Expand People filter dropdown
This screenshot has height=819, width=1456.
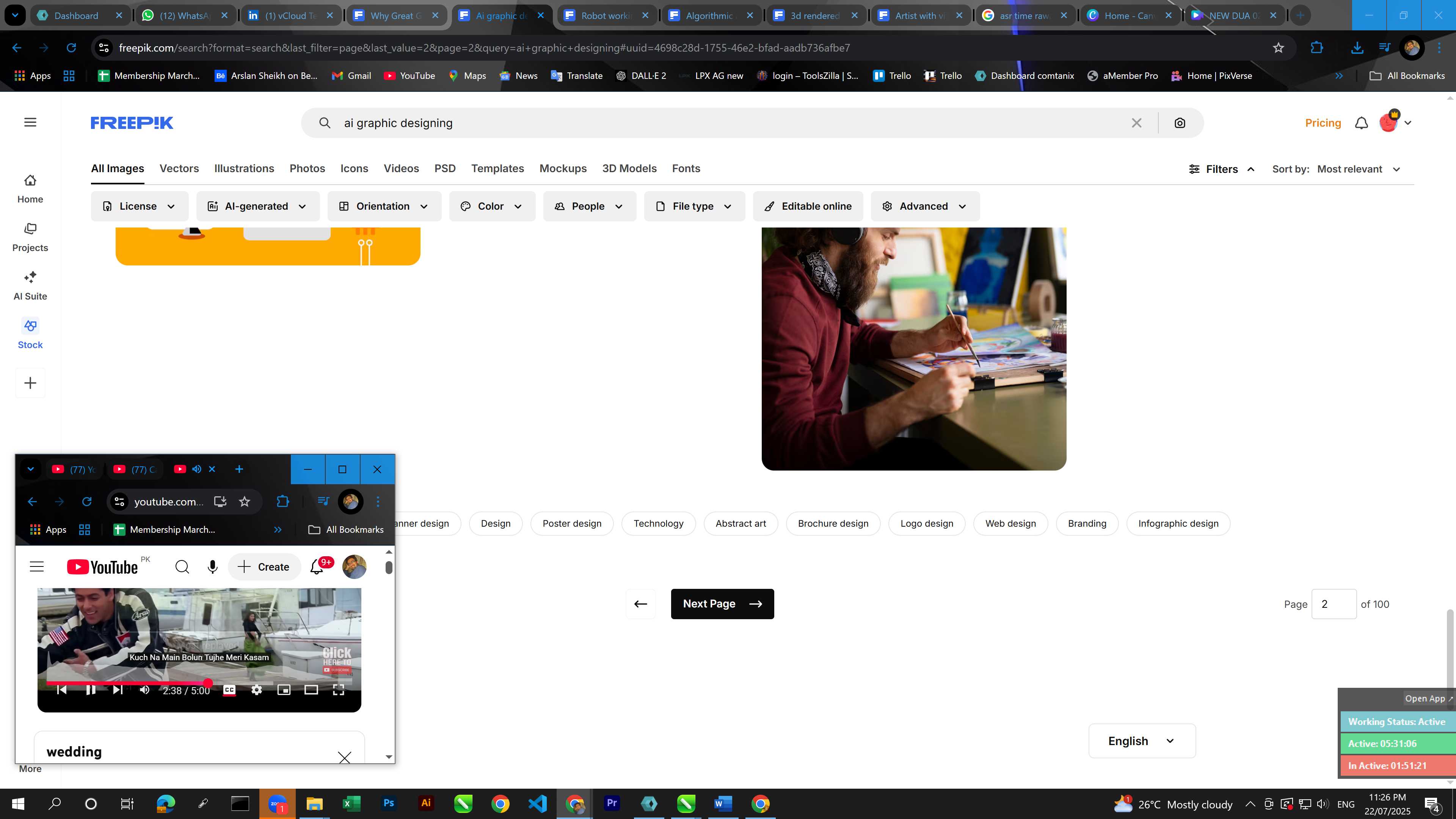pos(590,206)
